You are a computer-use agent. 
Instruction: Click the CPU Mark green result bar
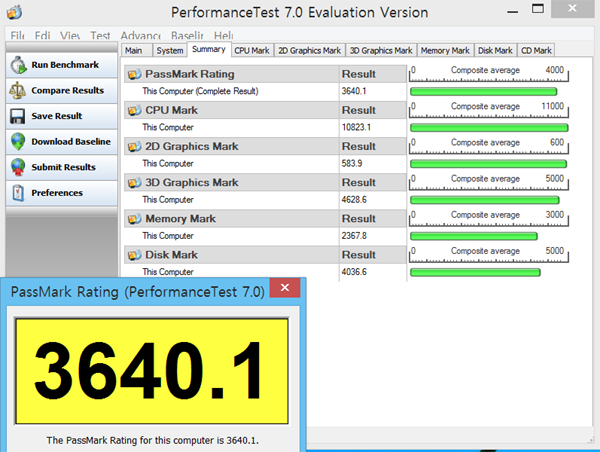489,128
